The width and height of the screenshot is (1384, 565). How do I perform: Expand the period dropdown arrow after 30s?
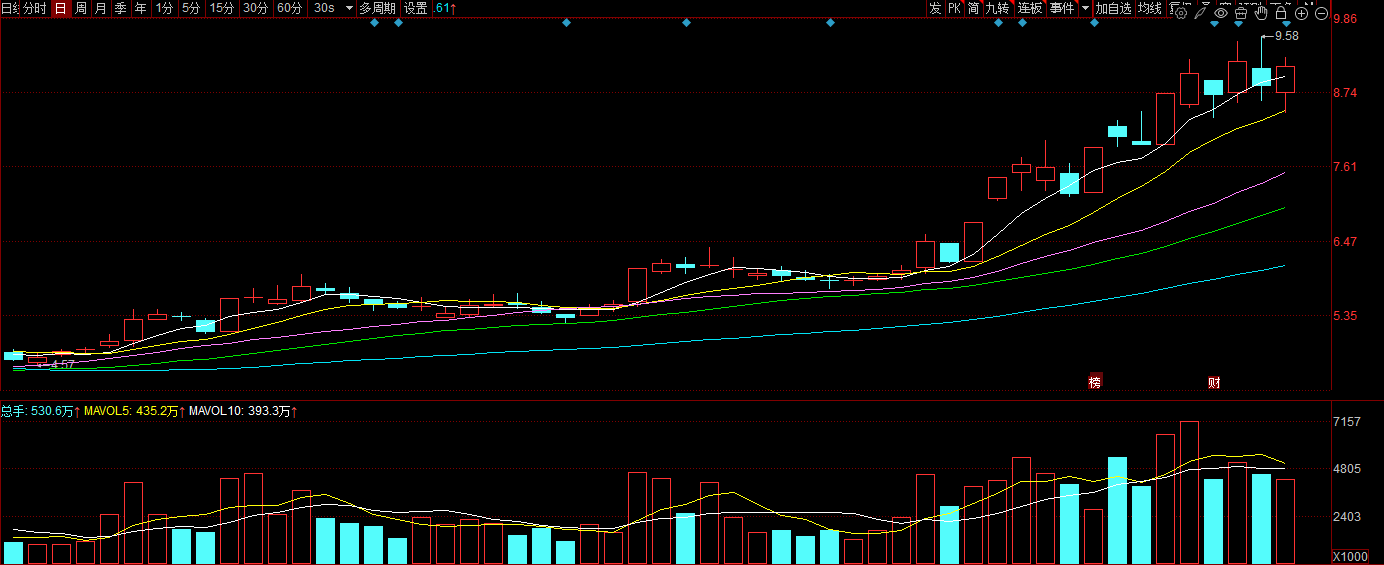tap(348, 8)
